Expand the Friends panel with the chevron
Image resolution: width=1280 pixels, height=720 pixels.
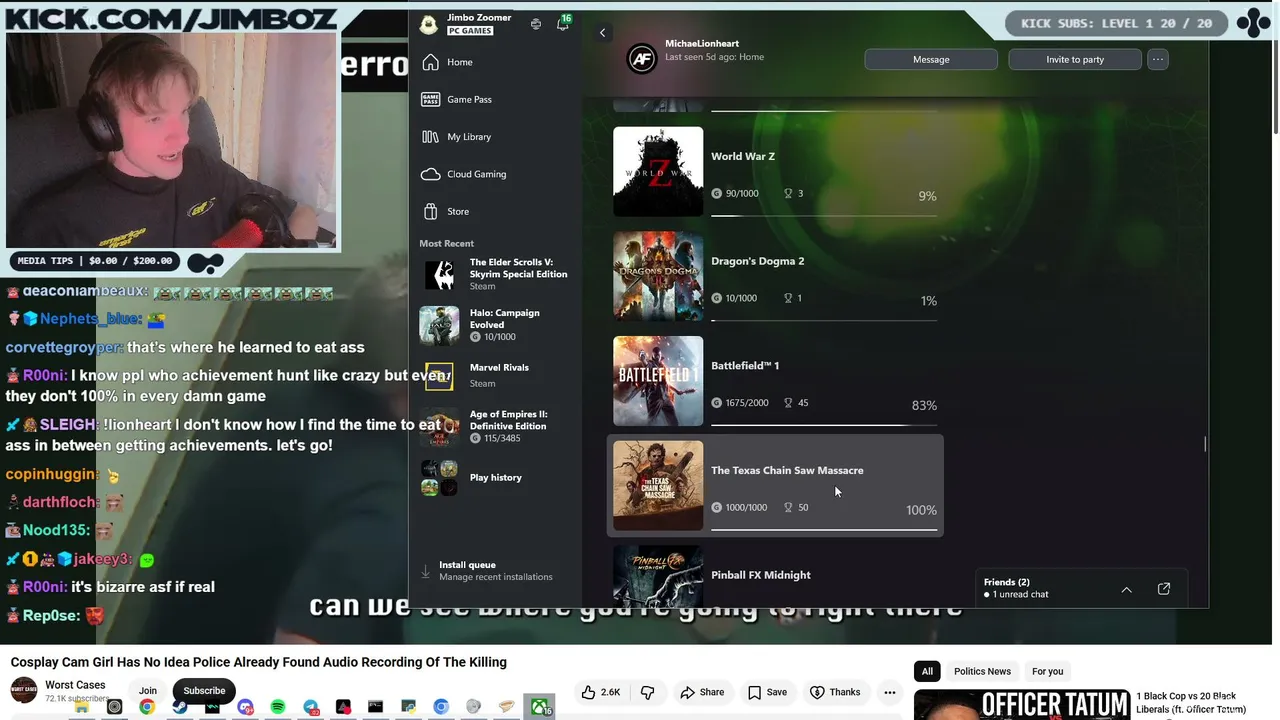click(x=1126, y=589)
